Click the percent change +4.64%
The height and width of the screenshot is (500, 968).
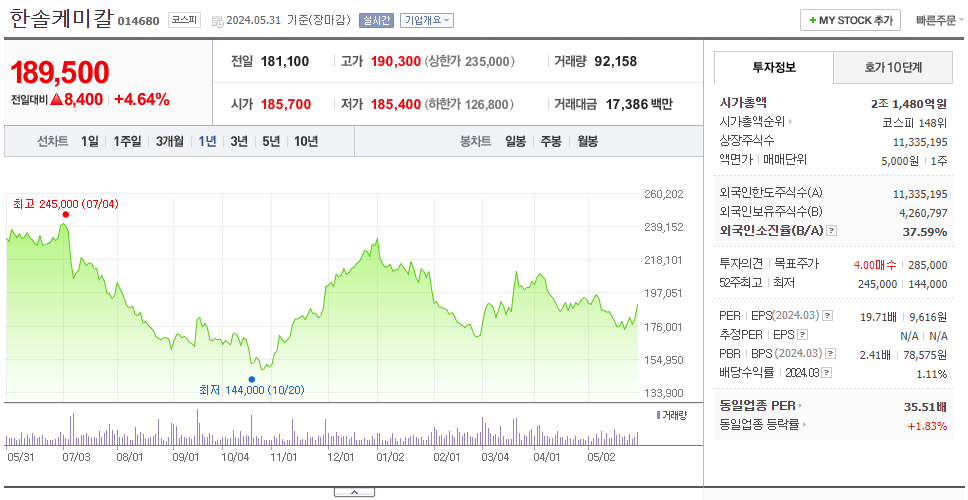tap(141, 99)
